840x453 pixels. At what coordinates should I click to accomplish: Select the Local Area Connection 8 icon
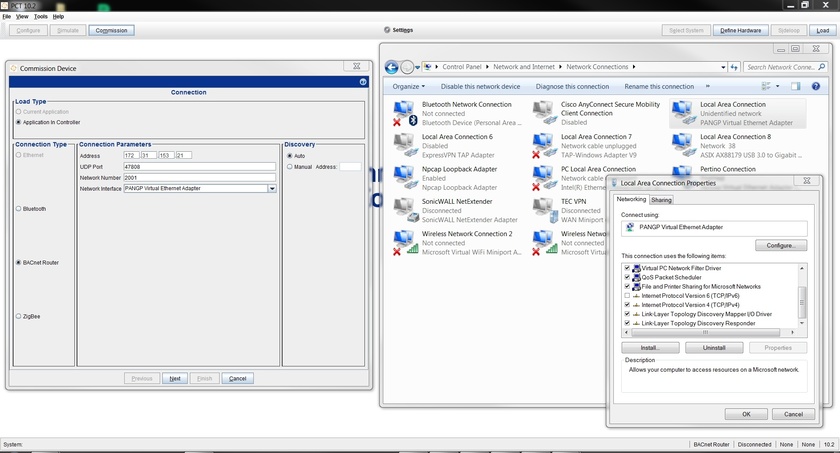(x=683, y=146)
